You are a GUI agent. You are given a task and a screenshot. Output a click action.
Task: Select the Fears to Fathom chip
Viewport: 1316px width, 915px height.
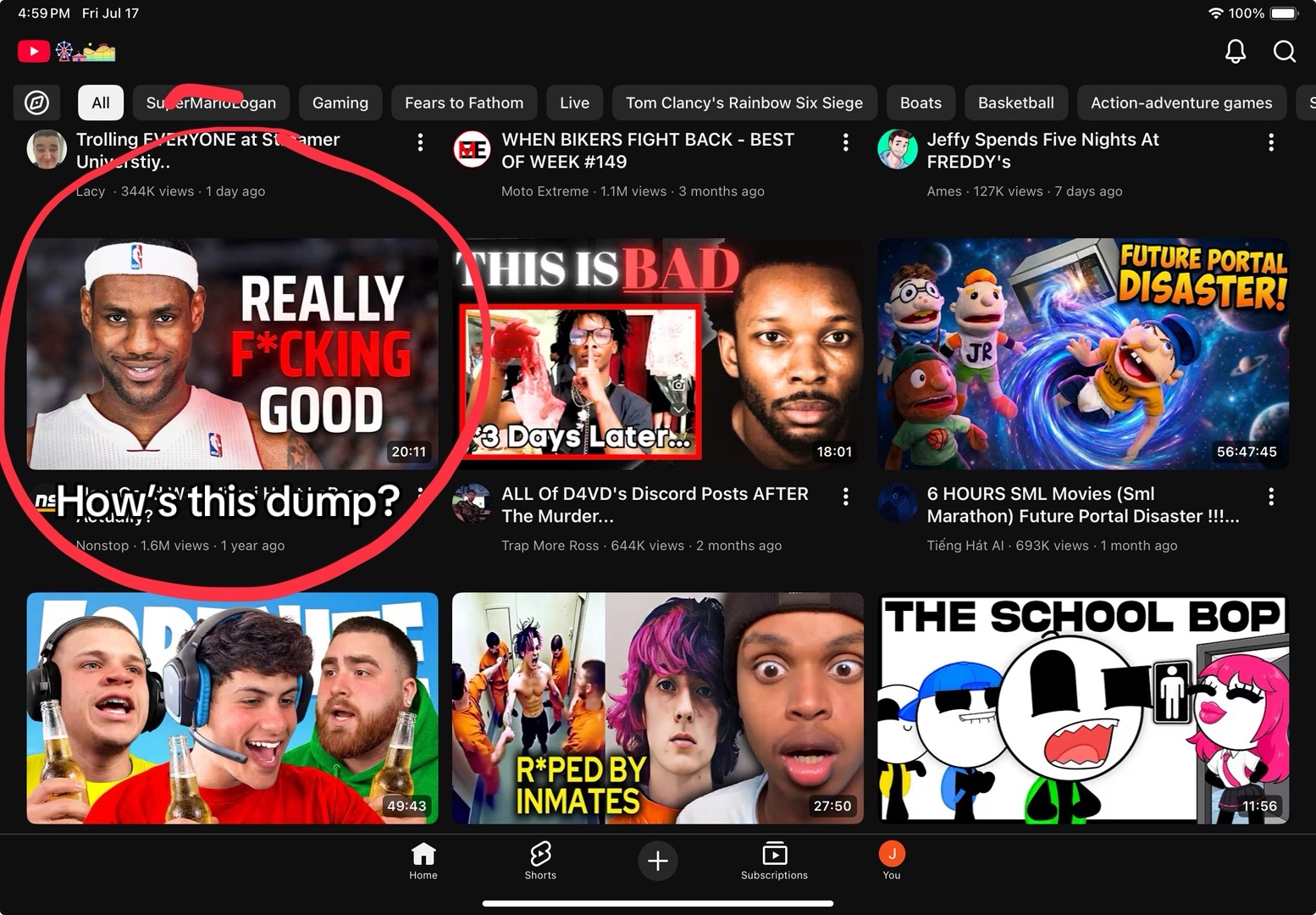pyautogui.click(x=464, y=103)
